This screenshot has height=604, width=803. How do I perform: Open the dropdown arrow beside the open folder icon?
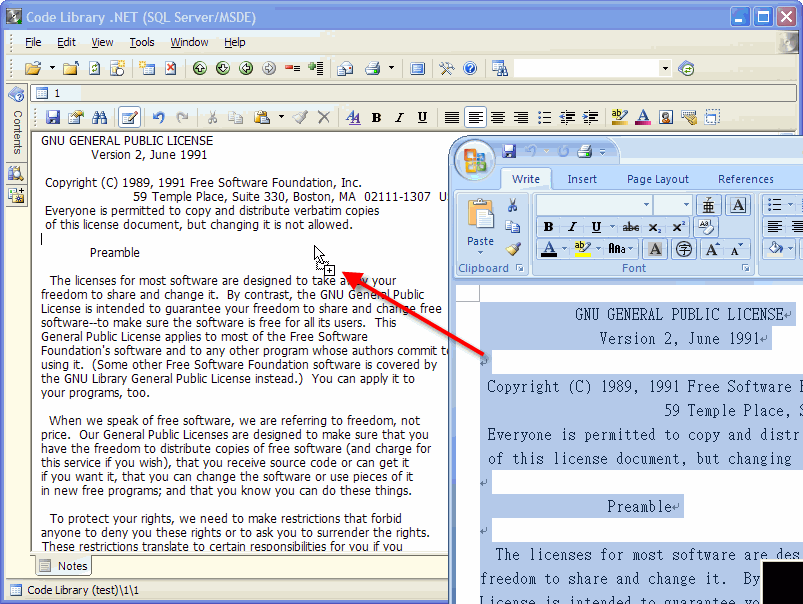[x=52, y=68]
